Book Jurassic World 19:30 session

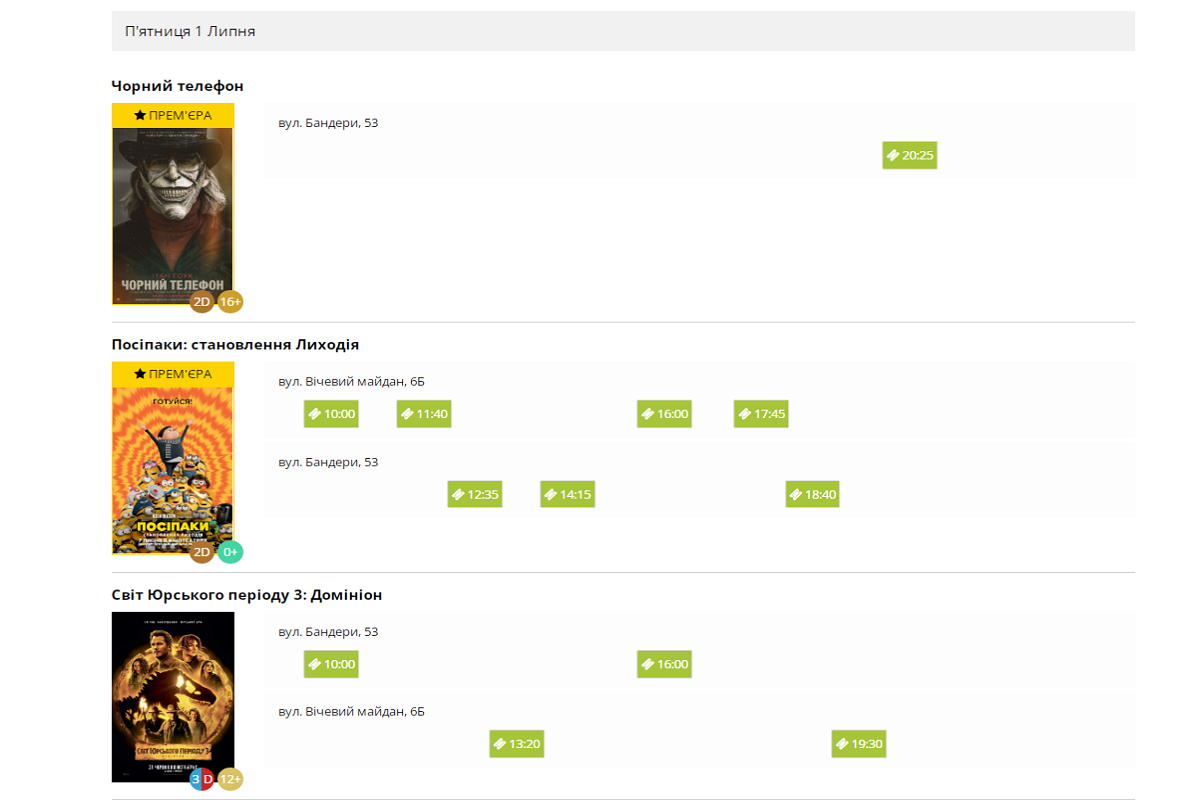tap(859, 744)
